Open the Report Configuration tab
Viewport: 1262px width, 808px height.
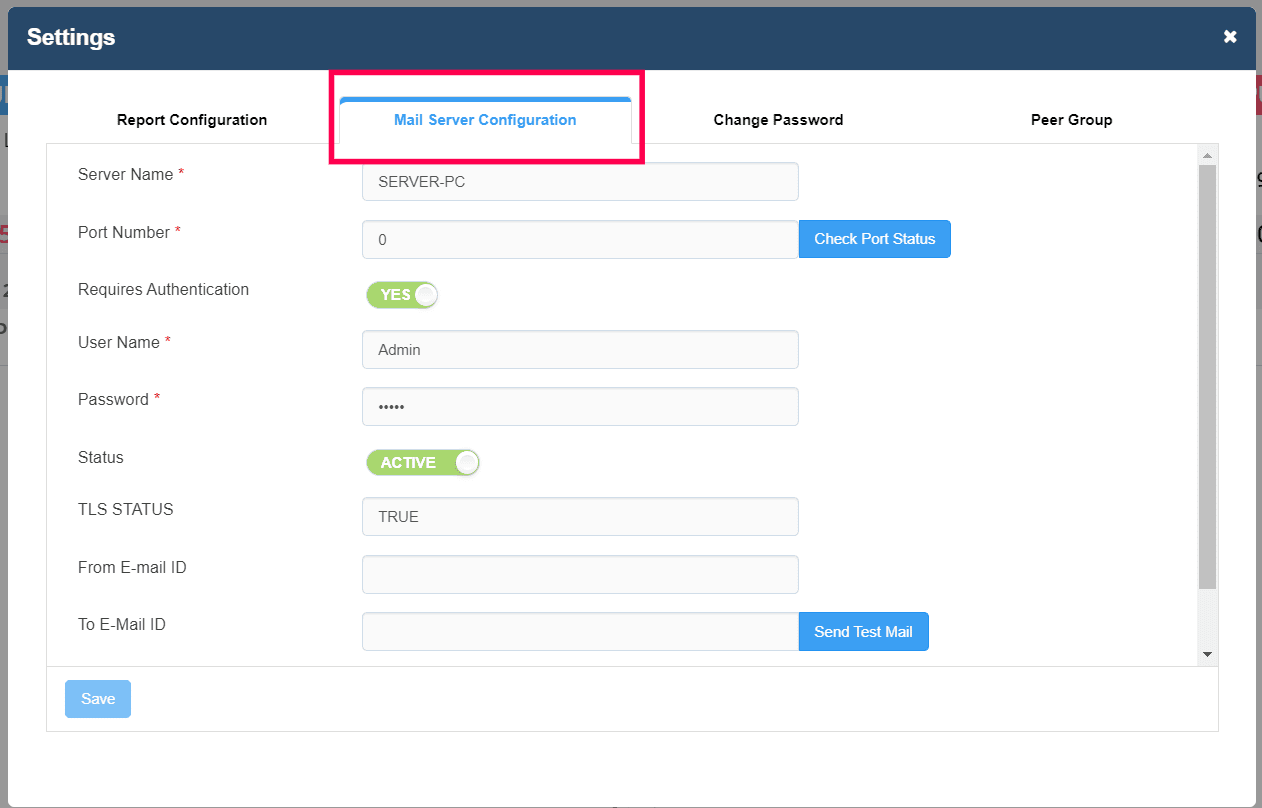tap(192, 120)
